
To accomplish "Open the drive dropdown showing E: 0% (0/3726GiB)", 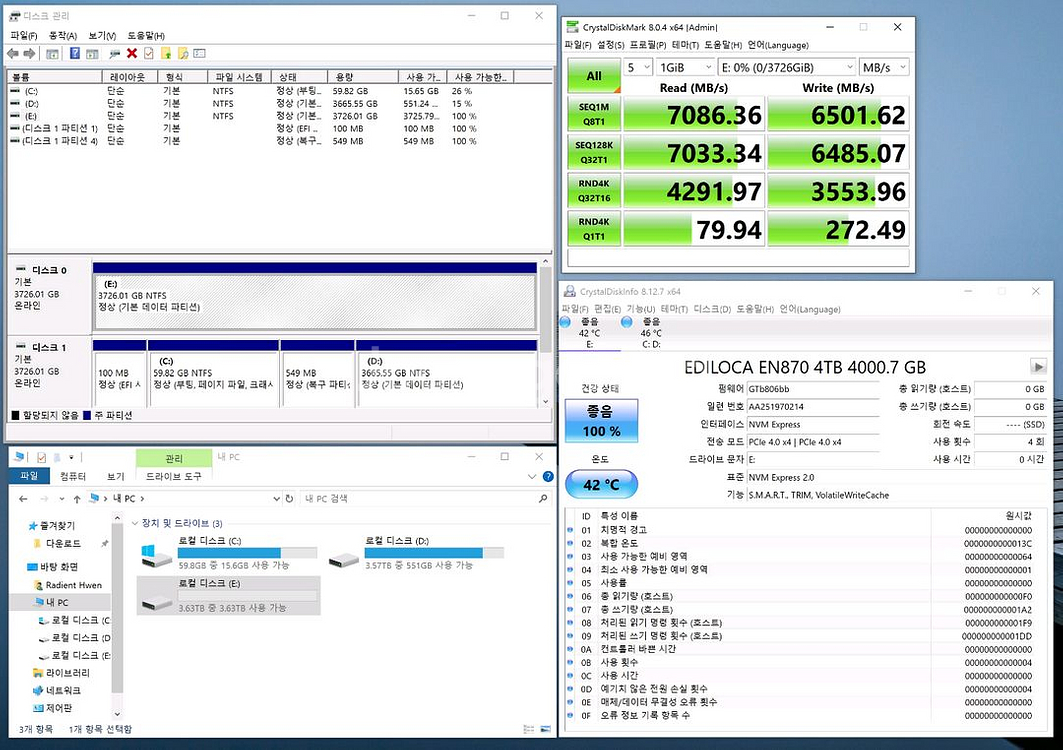I will click(786, 67).
